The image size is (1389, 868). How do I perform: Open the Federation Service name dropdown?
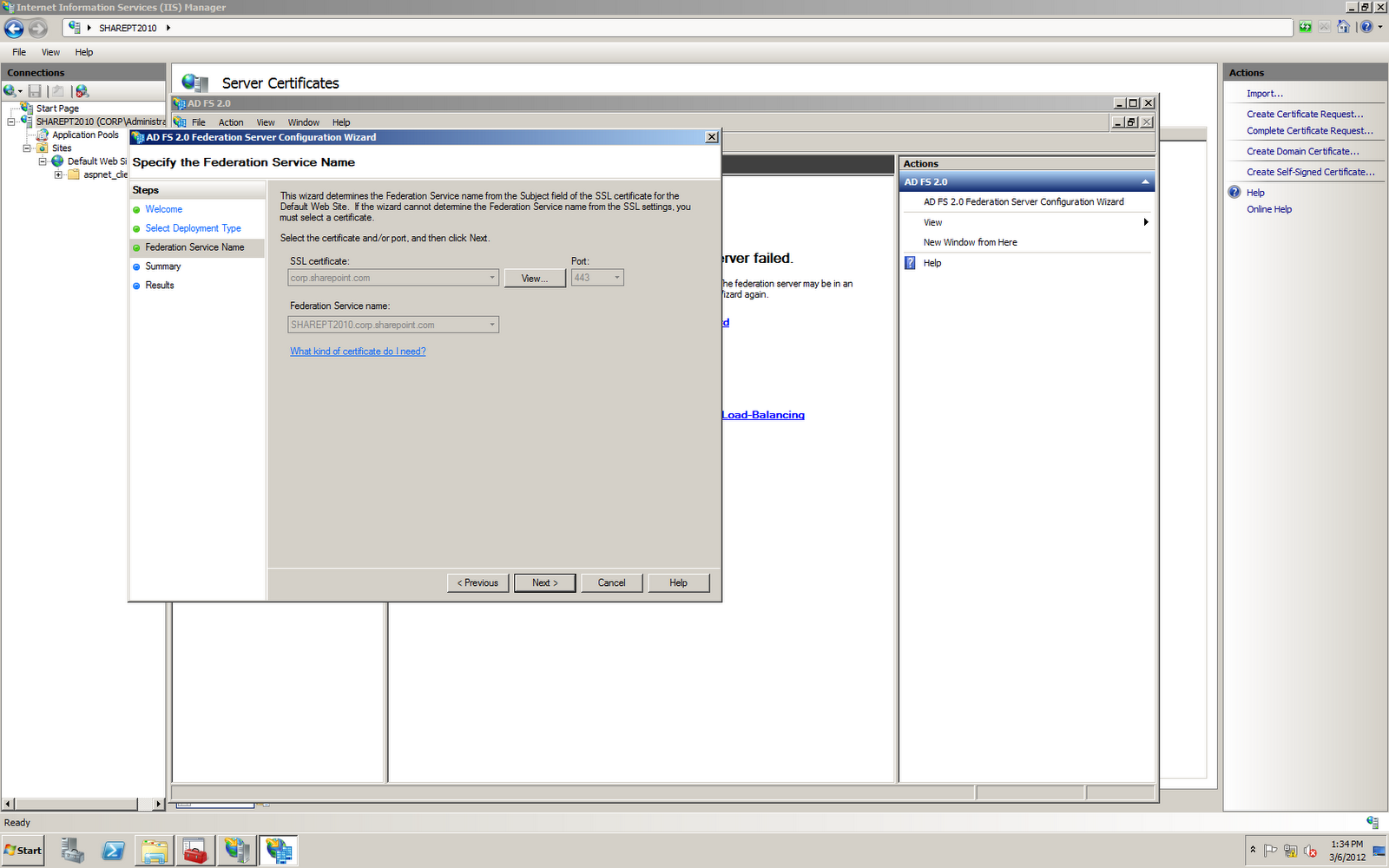[x=490, y=324]
